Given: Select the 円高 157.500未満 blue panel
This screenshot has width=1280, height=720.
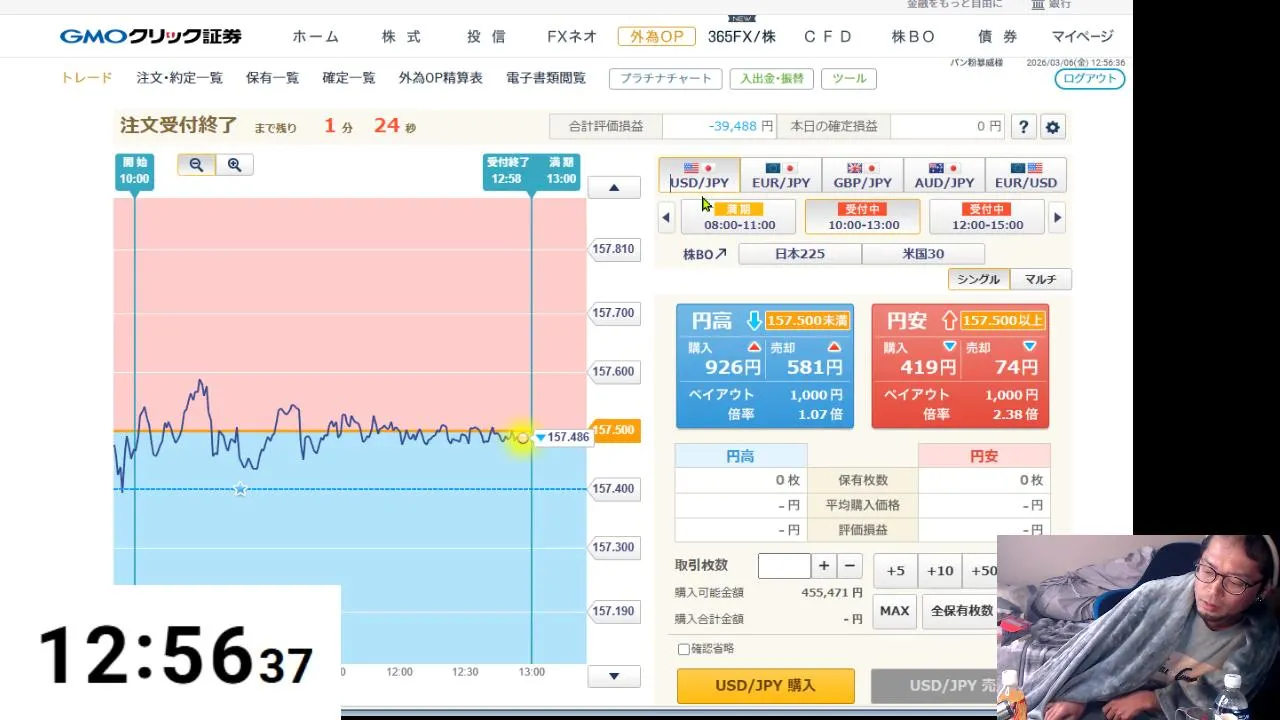Looking at the screenshot, I should 765,366.
